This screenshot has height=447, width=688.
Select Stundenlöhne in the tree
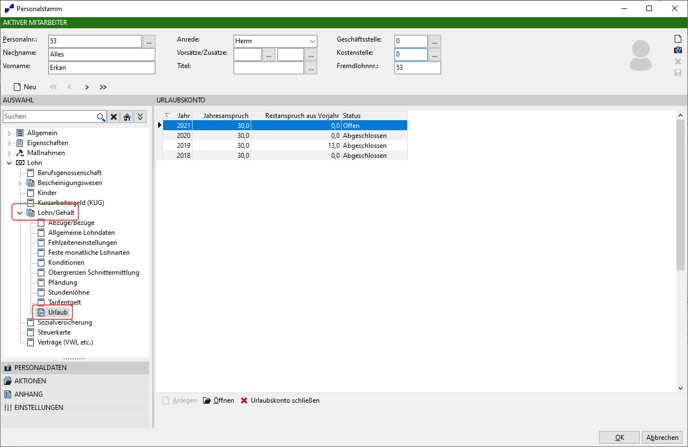[x=68, y=292]
